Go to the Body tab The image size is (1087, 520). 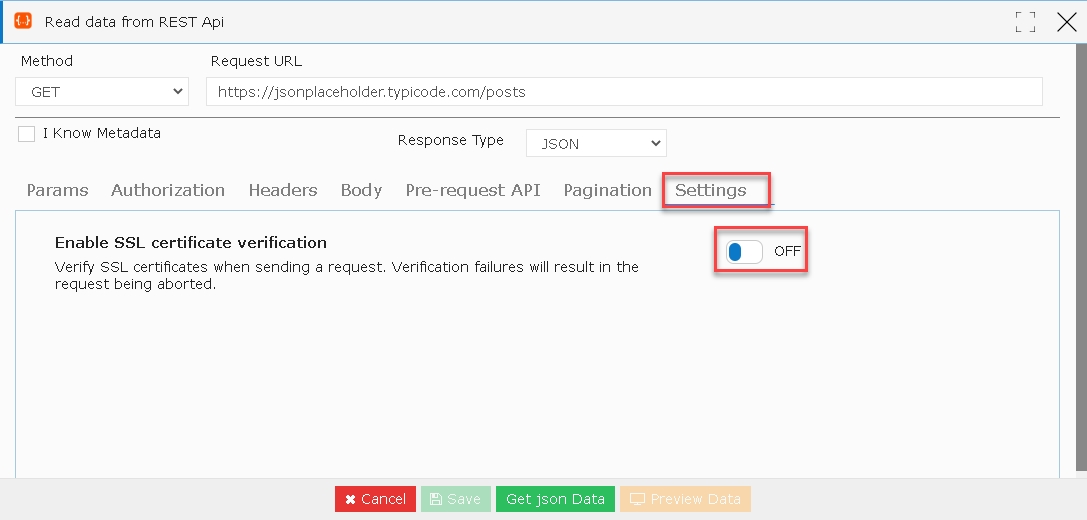361,190
